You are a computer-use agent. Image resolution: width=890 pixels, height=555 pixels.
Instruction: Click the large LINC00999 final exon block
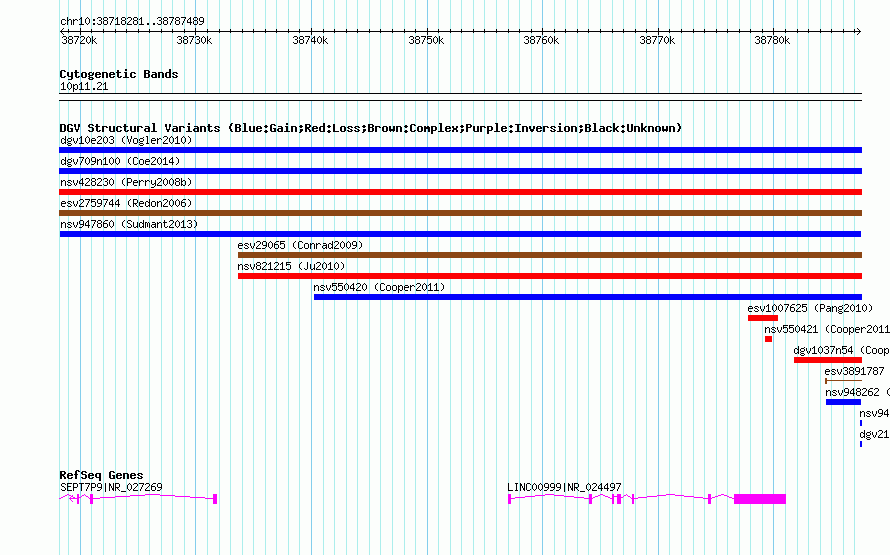pyautogui.click(x=760, y=499)
